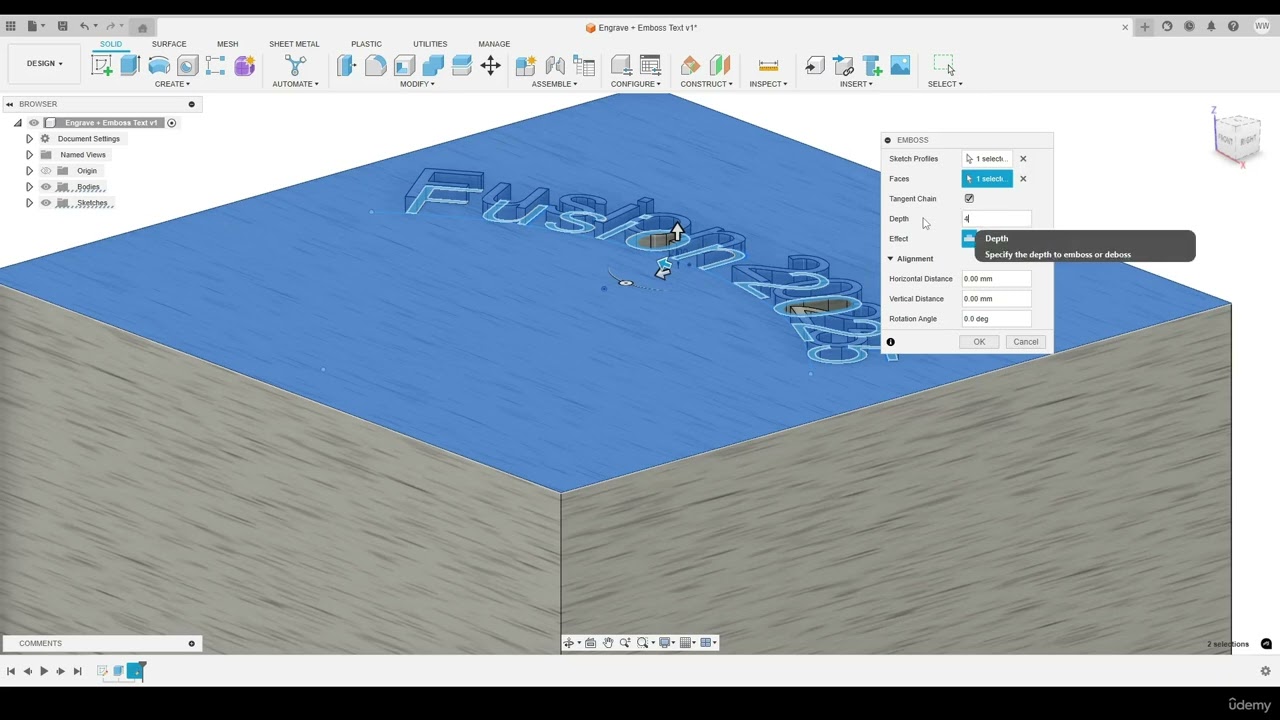Click Cancel in the Emboss dialog
This screenshot has height=720, width=1280.
[1025, 342]
